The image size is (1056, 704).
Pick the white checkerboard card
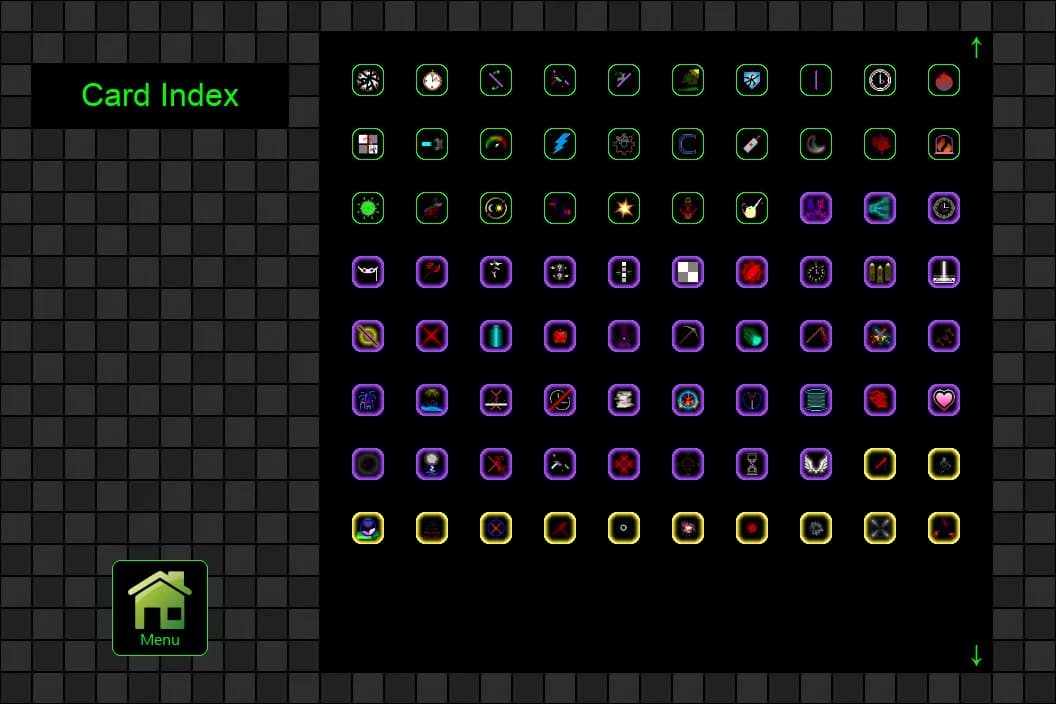pos(688,272)
